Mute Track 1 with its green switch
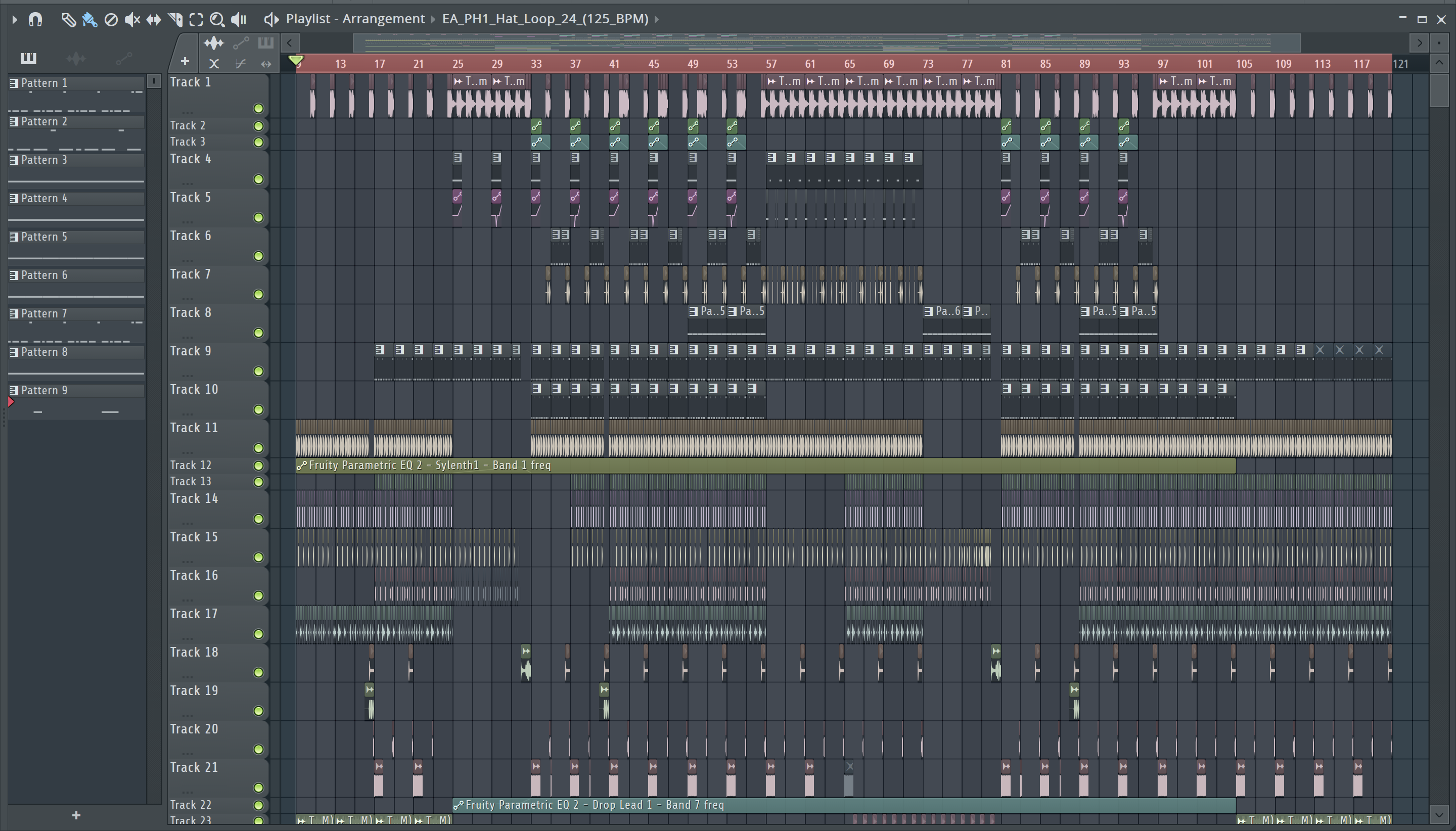 click(x=258, y=109)
